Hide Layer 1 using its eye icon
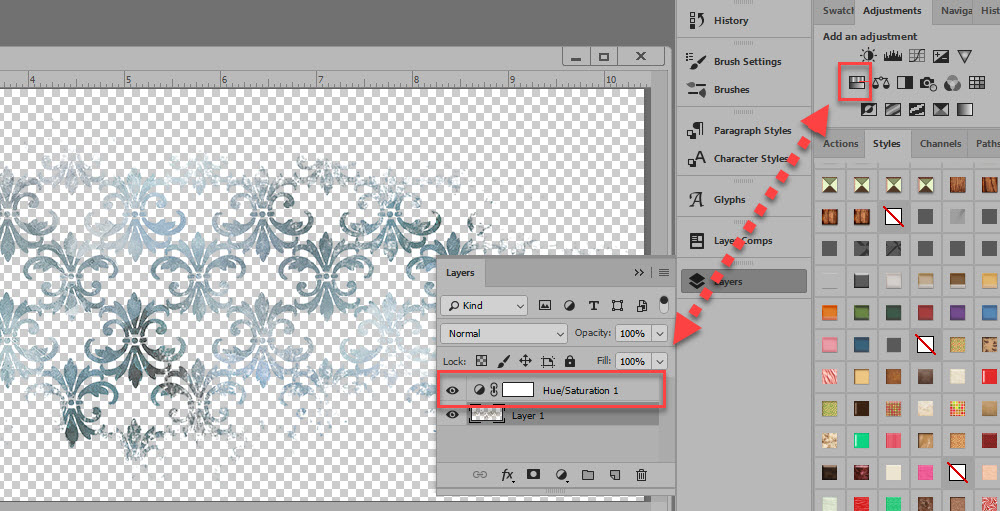Viewport: 1000px width, 511px height. pyautogui.click(x=452, y=415)
